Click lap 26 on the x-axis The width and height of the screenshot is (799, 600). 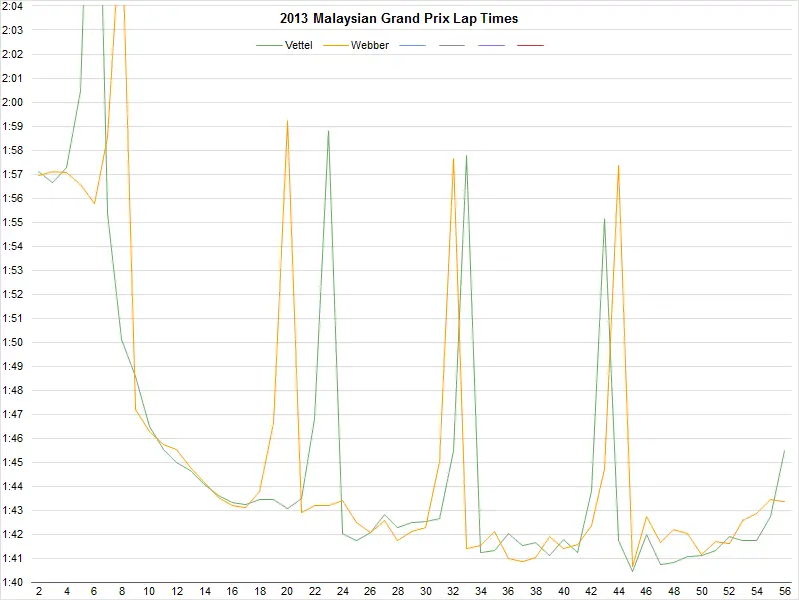click(370, 591)
